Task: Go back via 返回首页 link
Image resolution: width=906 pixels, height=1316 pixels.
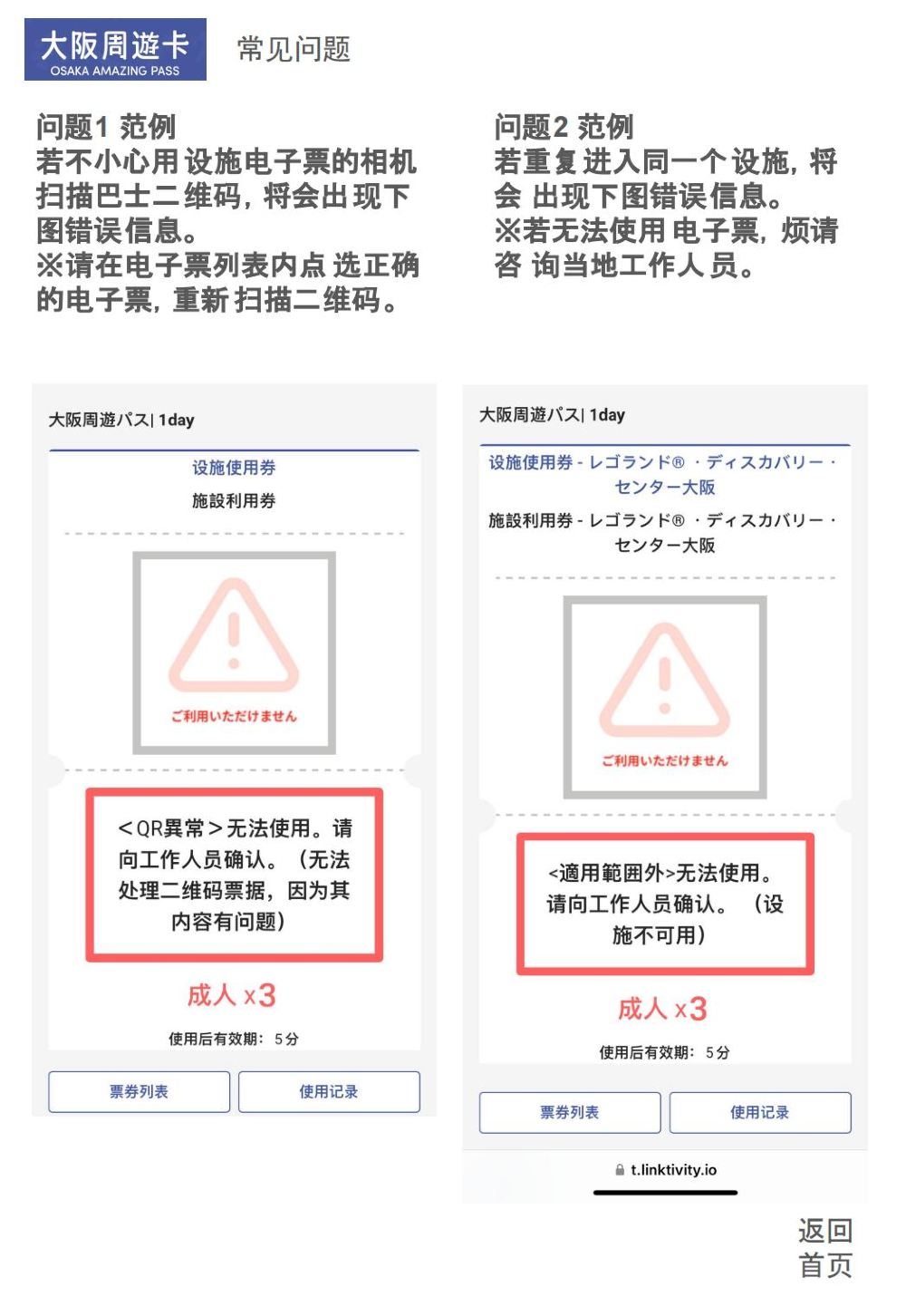Action: 825,1248
